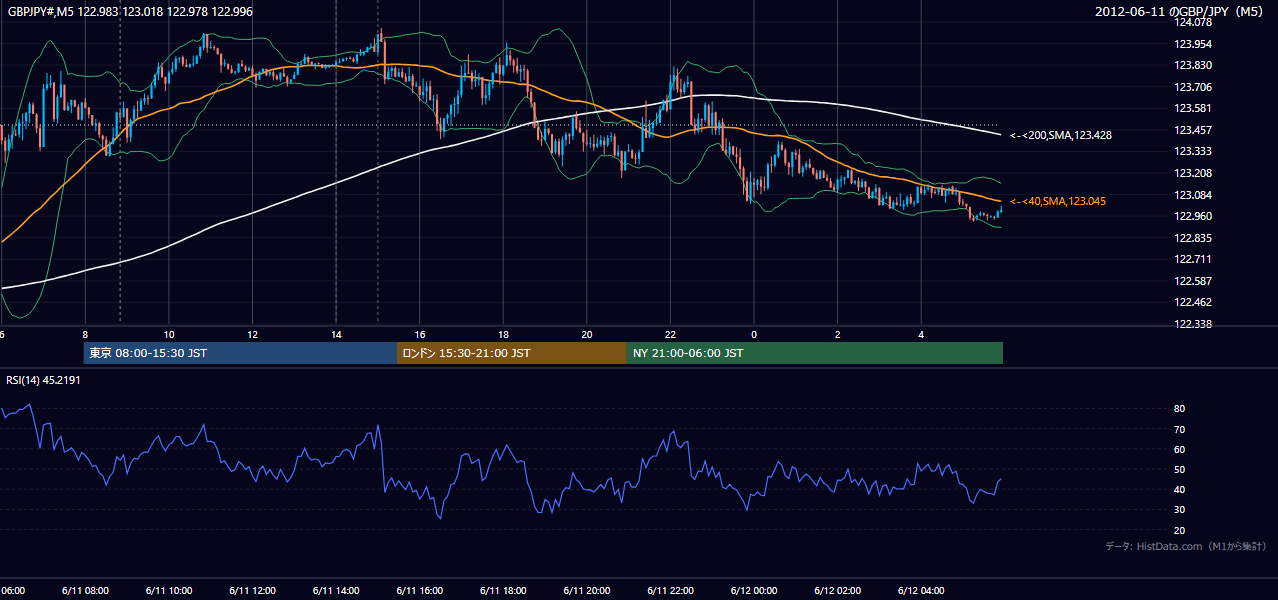
Task: Click hour label 14 under price chart
Action: [x=337, y=334]
